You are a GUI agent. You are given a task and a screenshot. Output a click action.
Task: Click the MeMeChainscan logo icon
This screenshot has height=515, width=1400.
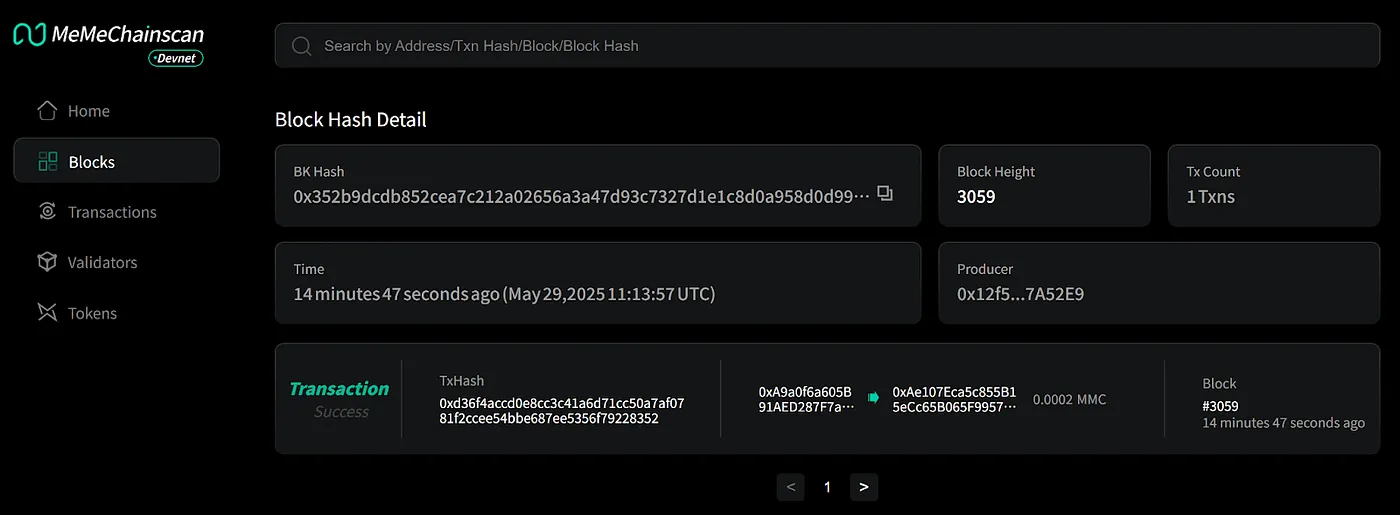point(28,34)
